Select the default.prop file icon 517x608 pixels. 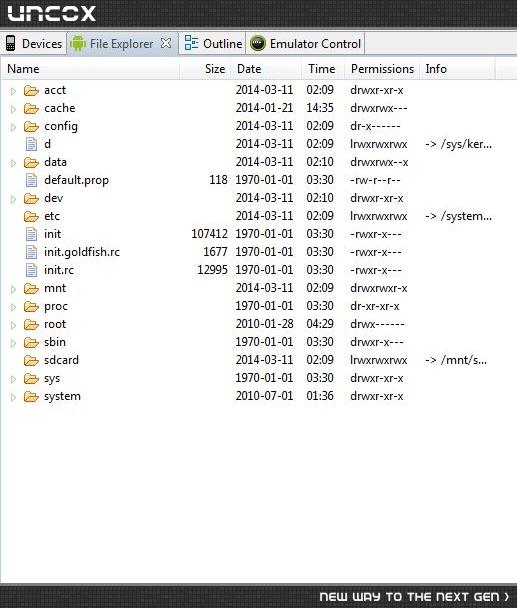click(31, 180)
